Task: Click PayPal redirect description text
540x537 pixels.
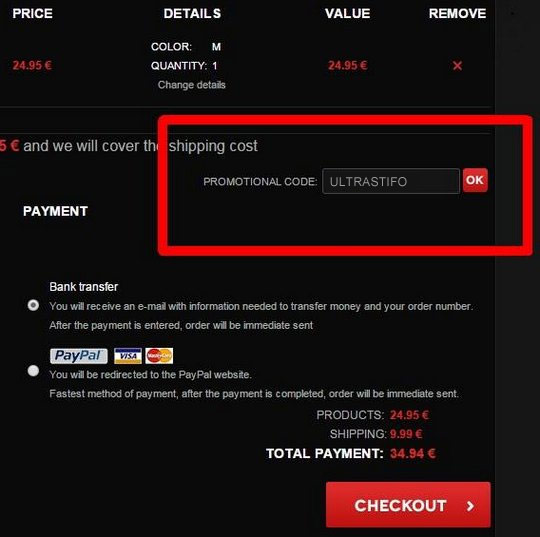Action: 150,374
